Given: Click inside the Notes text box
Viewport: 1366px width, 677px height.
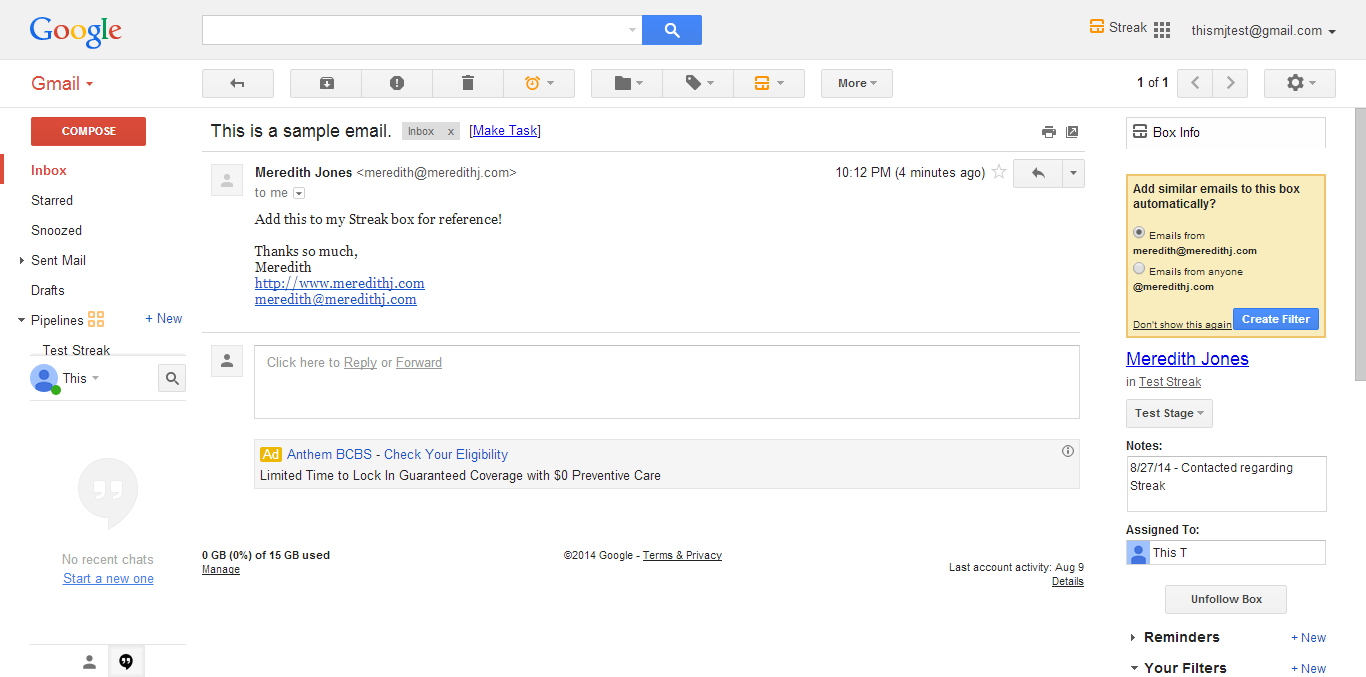Looking at the screenshot, I should click(x=1226, y=484).
